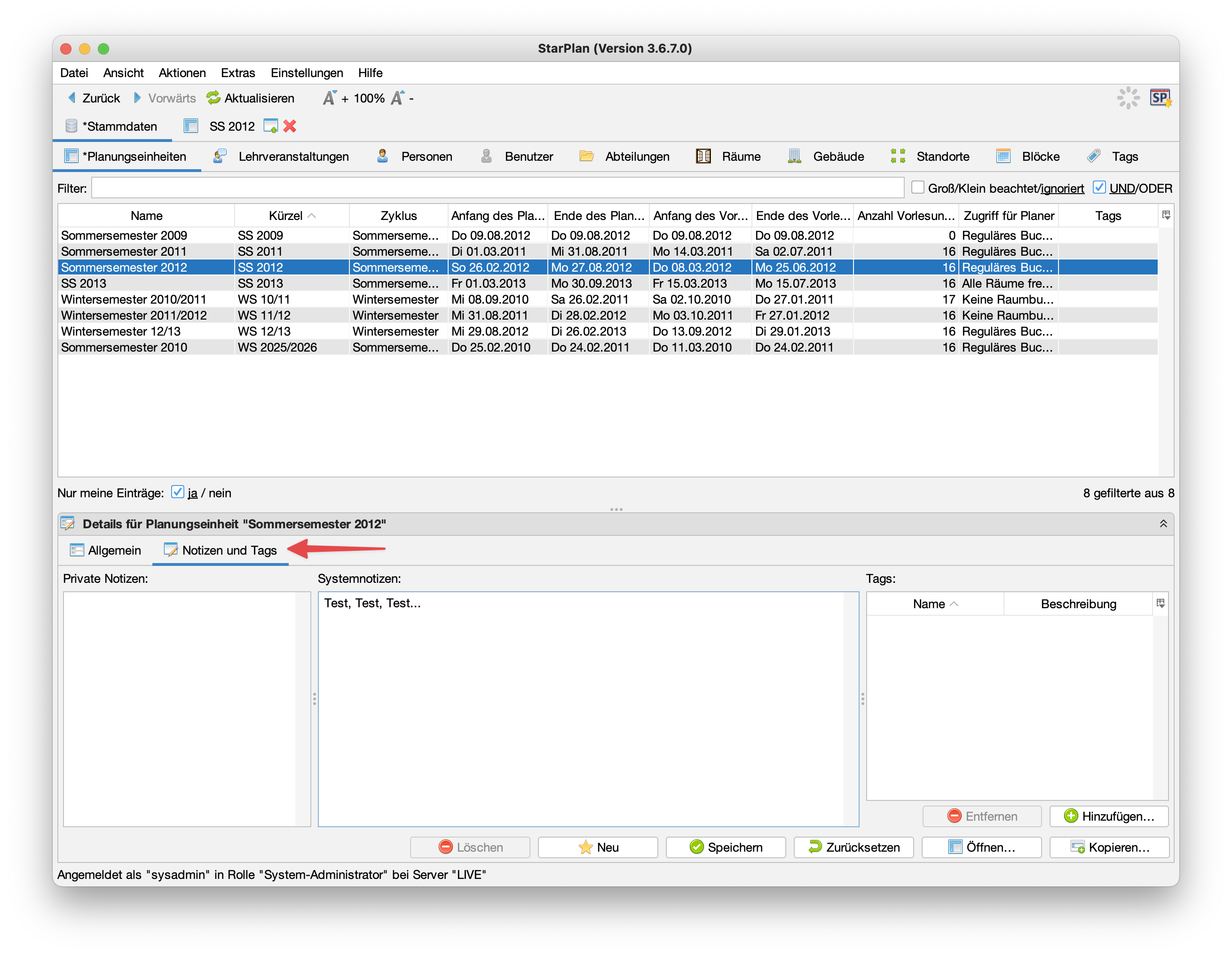Click the Zurück back arrow icon
Viewport: 1232px width, 956px height.
71,98
